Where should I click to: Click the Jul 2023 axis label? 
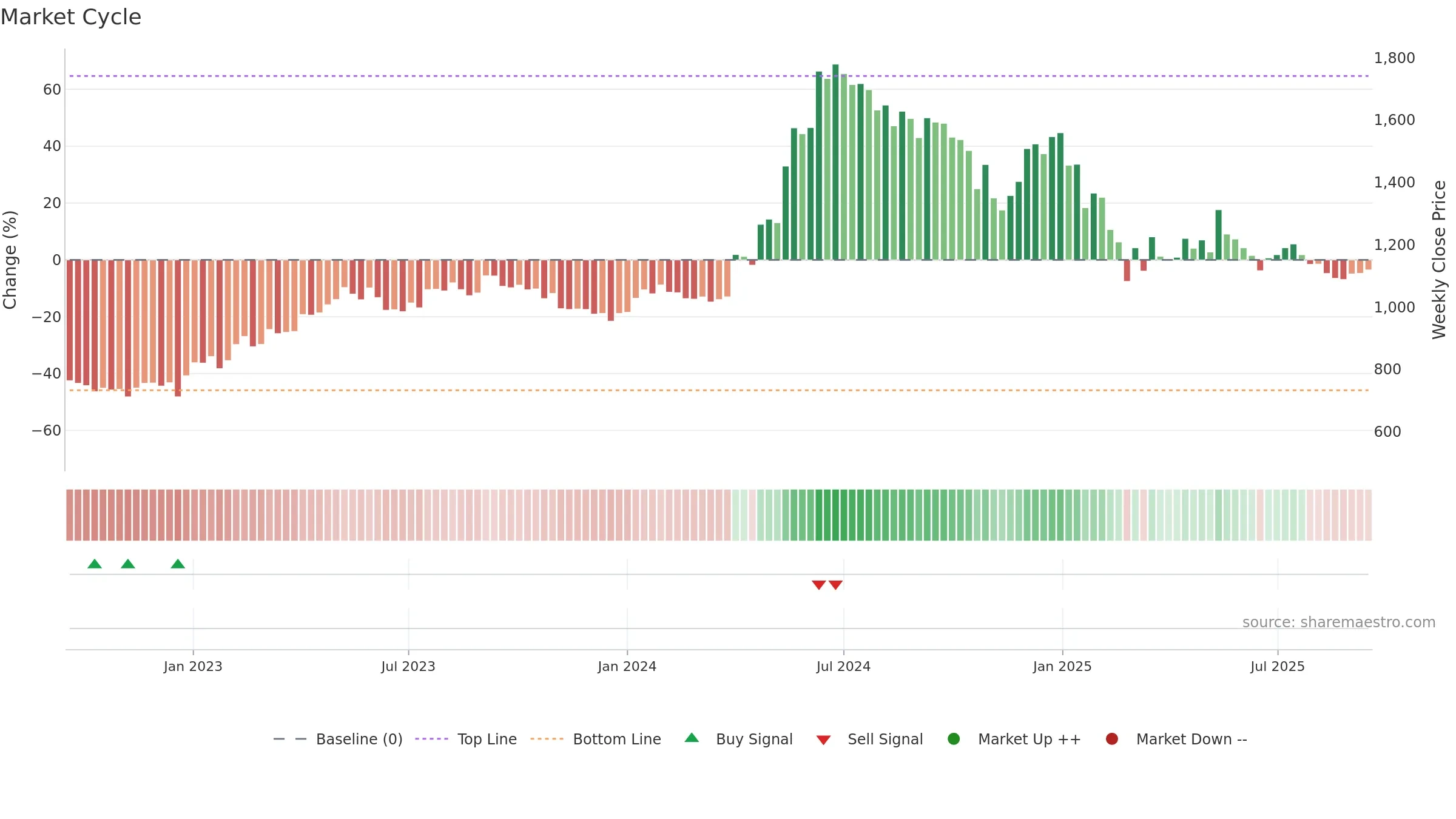coord(408,667)
